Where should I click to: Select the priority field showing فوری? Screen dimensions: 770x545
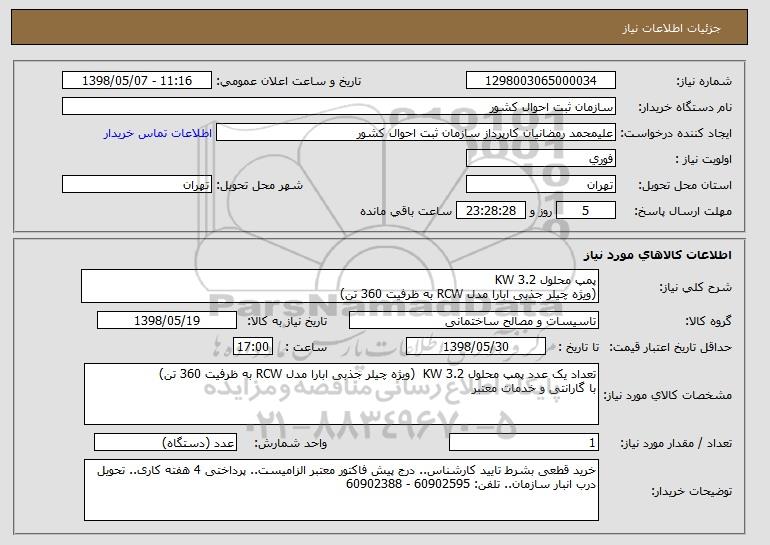coord(541,159)
